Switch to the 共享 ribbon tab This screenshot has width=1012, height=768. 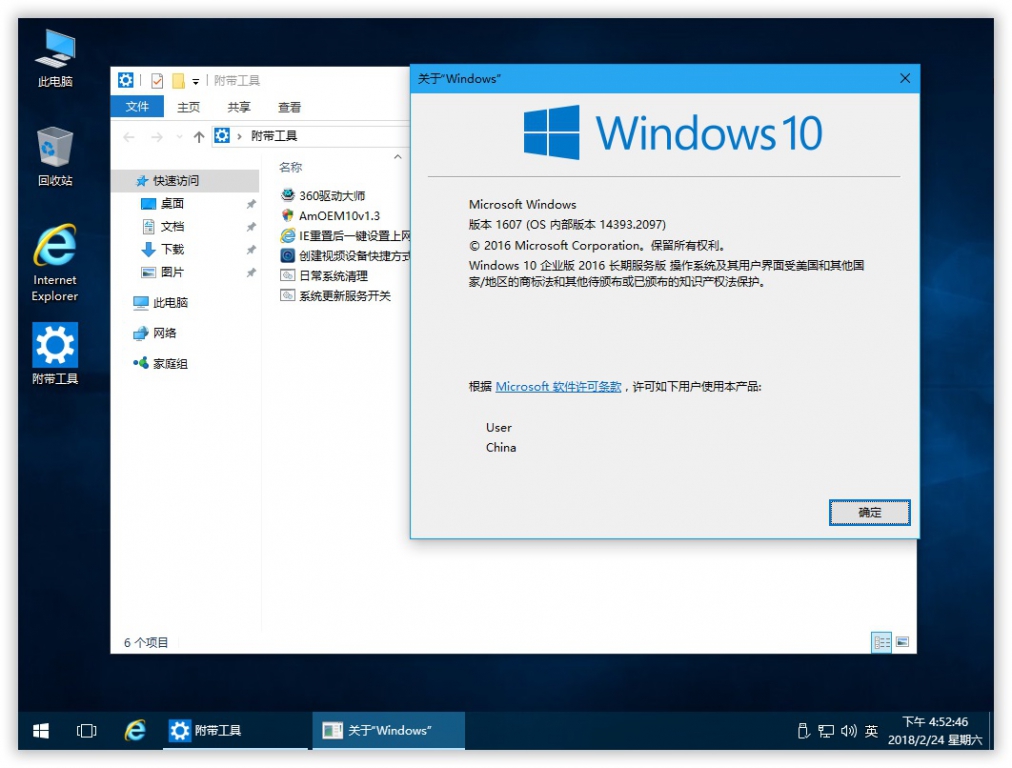[239, 107]
